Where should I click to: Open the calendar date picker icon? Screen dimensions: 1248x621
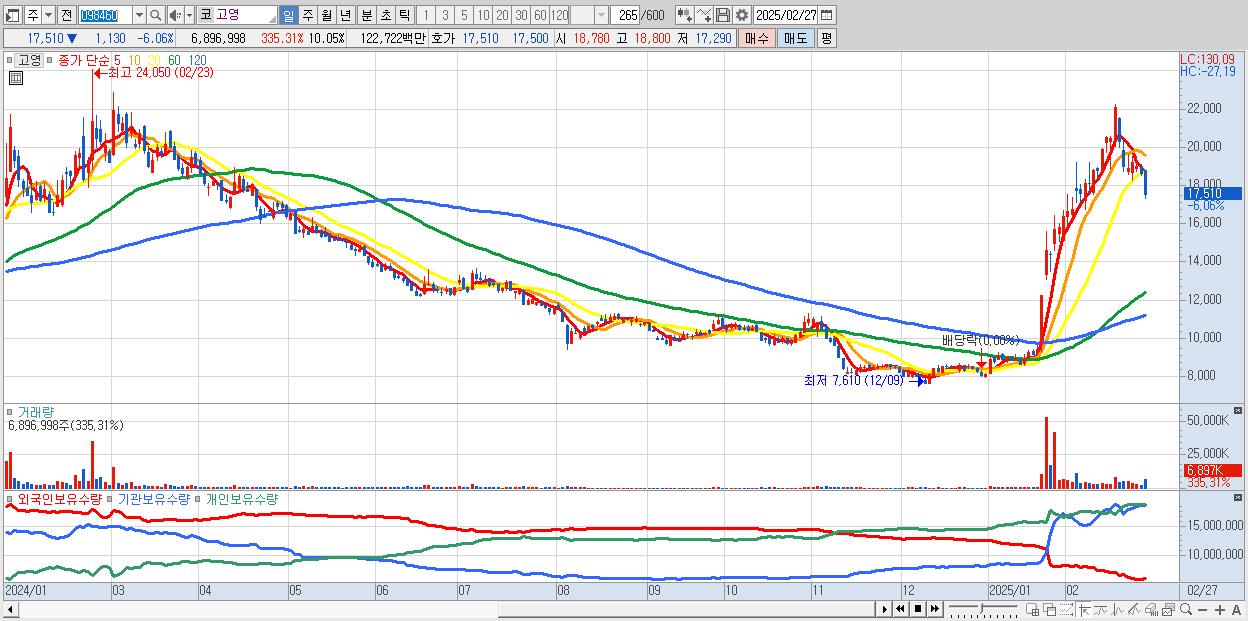(x=826, y=15)
